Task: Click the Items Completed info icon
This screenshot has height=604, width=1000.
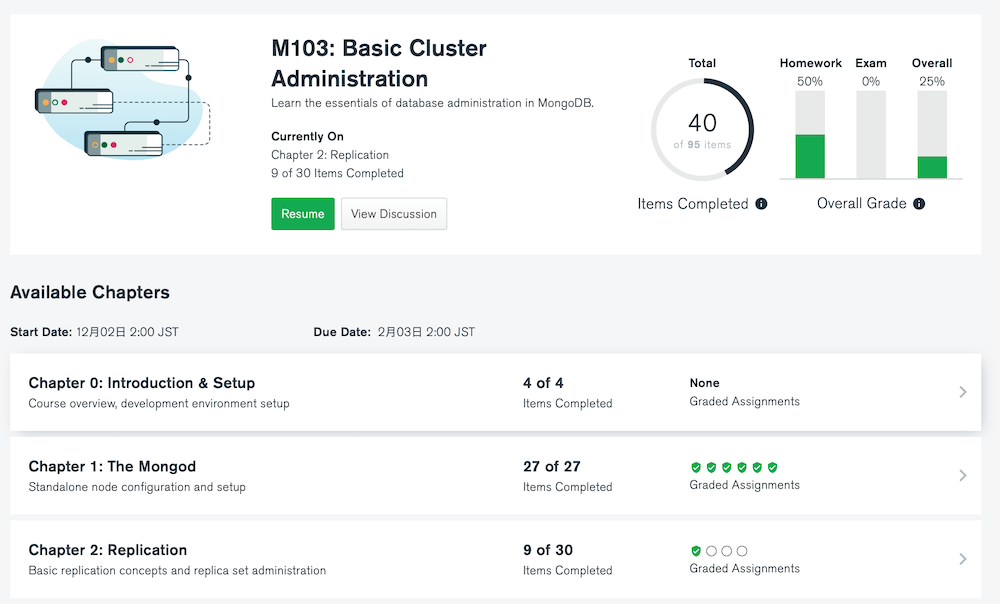Action: [x=761, y=203]
